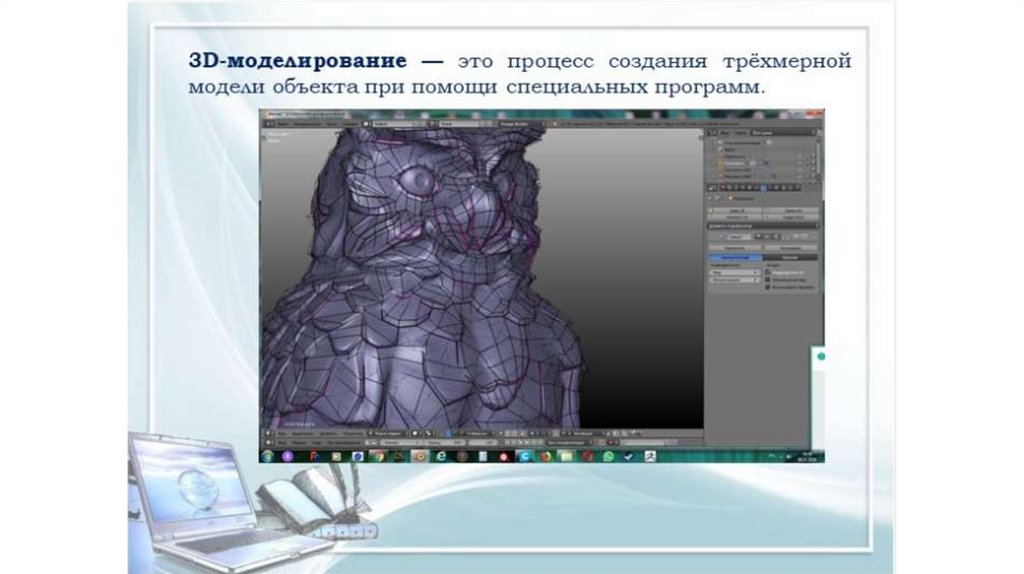Select the properties tab icon just right of Modifiers

(x=771, y=188)
